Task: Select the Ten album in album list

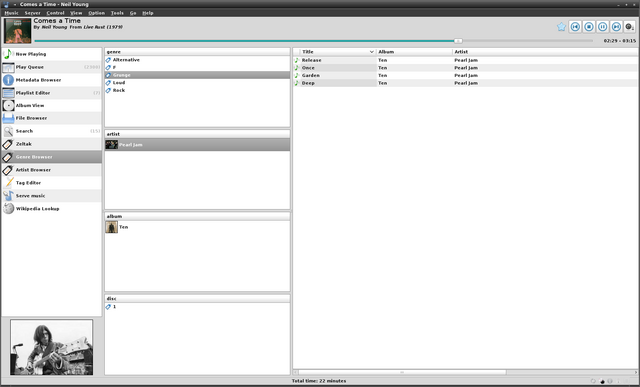Action: click(x=197, y=227)
